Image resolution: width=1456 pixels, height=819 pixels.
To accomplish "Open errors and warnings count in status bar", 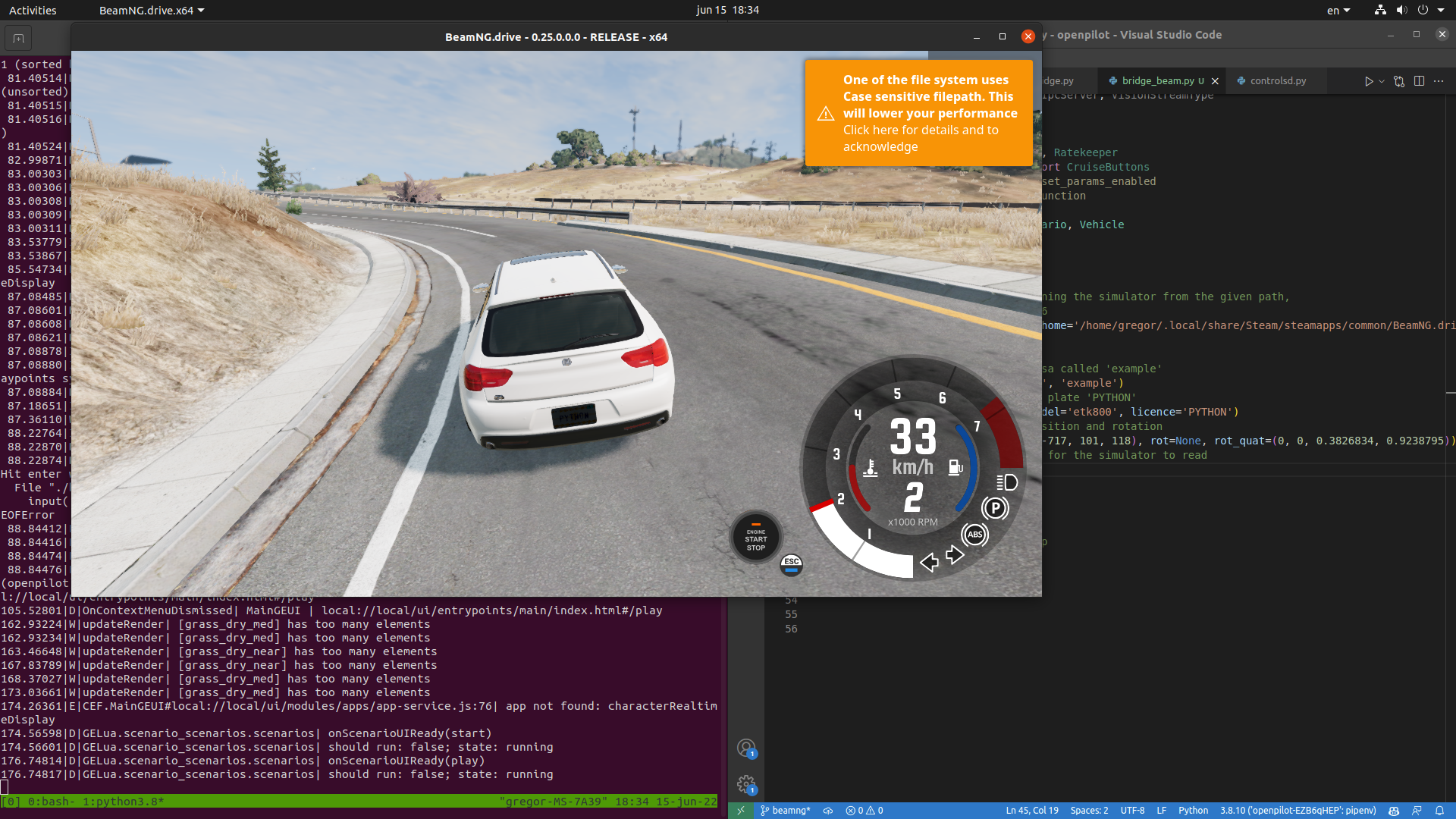I will (x=864, y=811).
